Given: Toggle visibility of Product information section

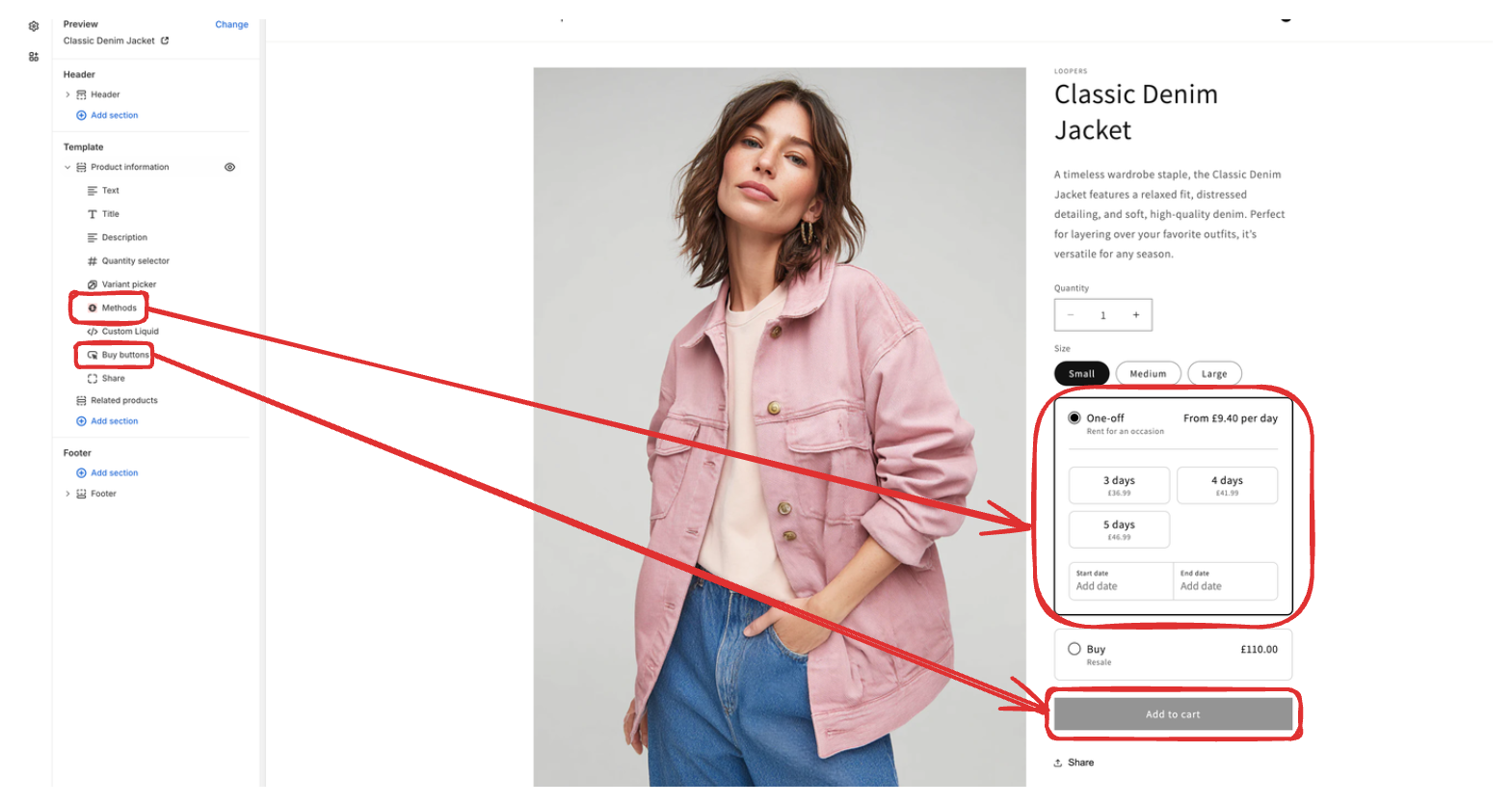Looking at the screenshot, I should click(x=229, y=167).
